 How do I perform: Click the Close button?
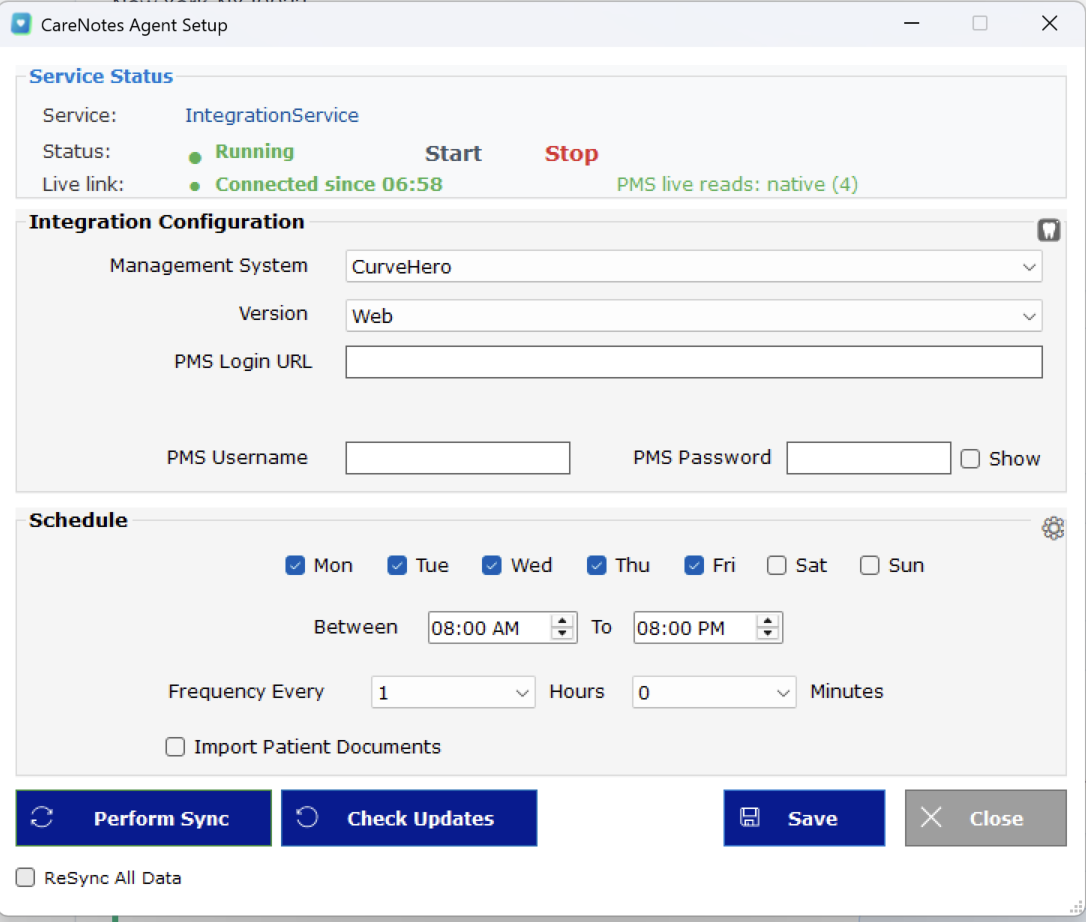coord(986,818)
